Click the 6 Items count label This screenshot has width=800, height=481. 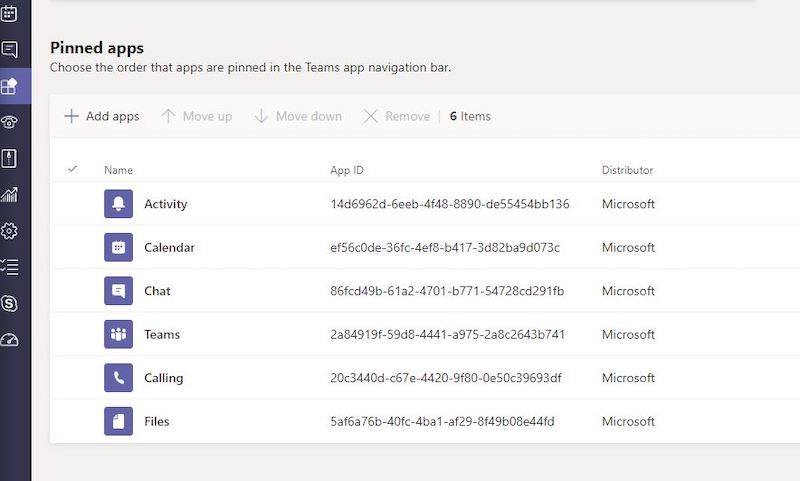(x=470, y=116)
